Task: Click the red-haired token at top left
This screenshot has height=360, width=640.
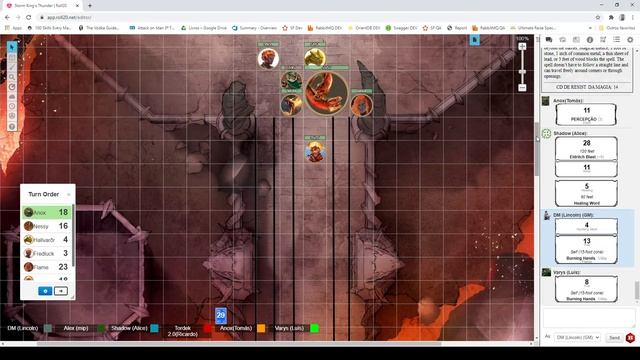Action: tap(268, 58)
